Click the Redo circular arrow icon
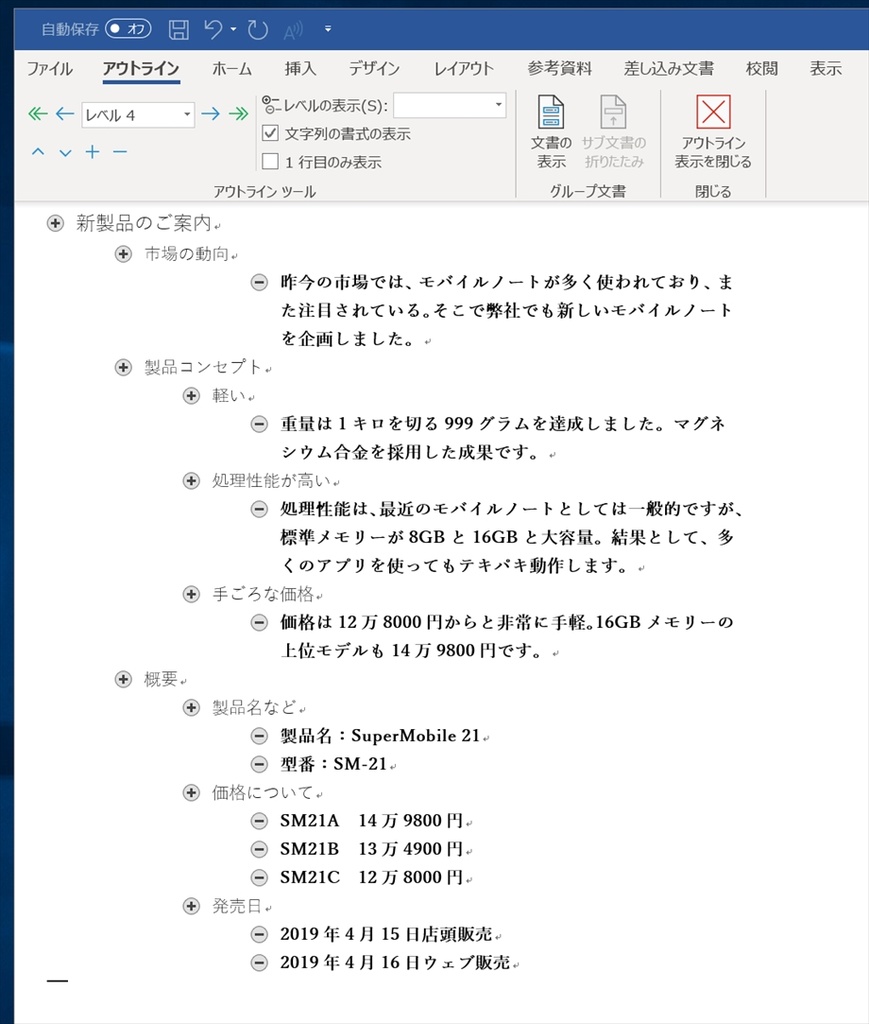This screenshot has width=869, height=1024. pos(258,29)
